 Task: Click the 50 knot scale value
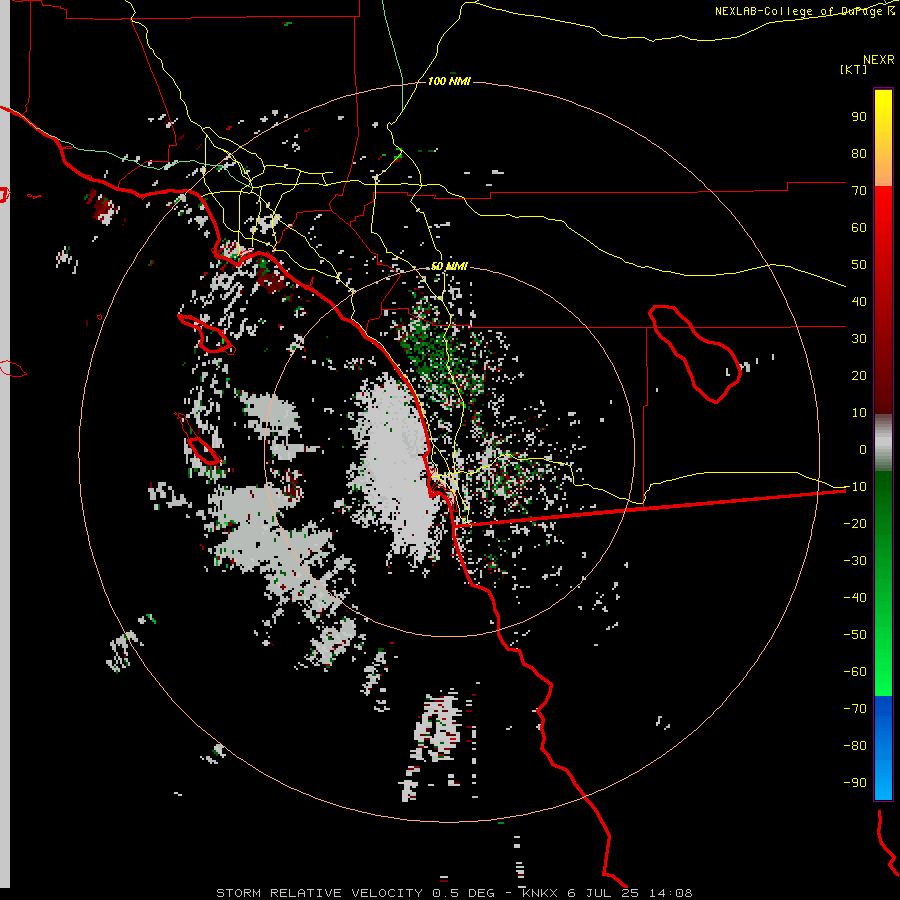coord(859,265)
